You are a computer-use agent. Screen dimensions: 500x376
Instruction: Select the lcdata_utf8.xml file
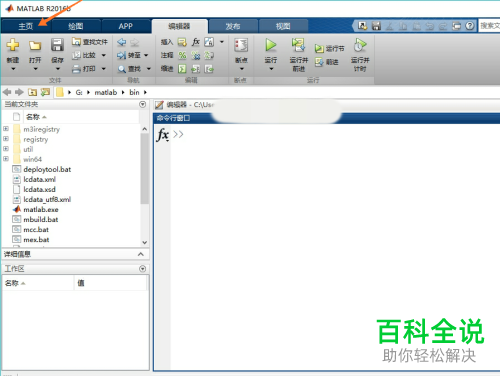pyautogui.click(x=47, y=199)
